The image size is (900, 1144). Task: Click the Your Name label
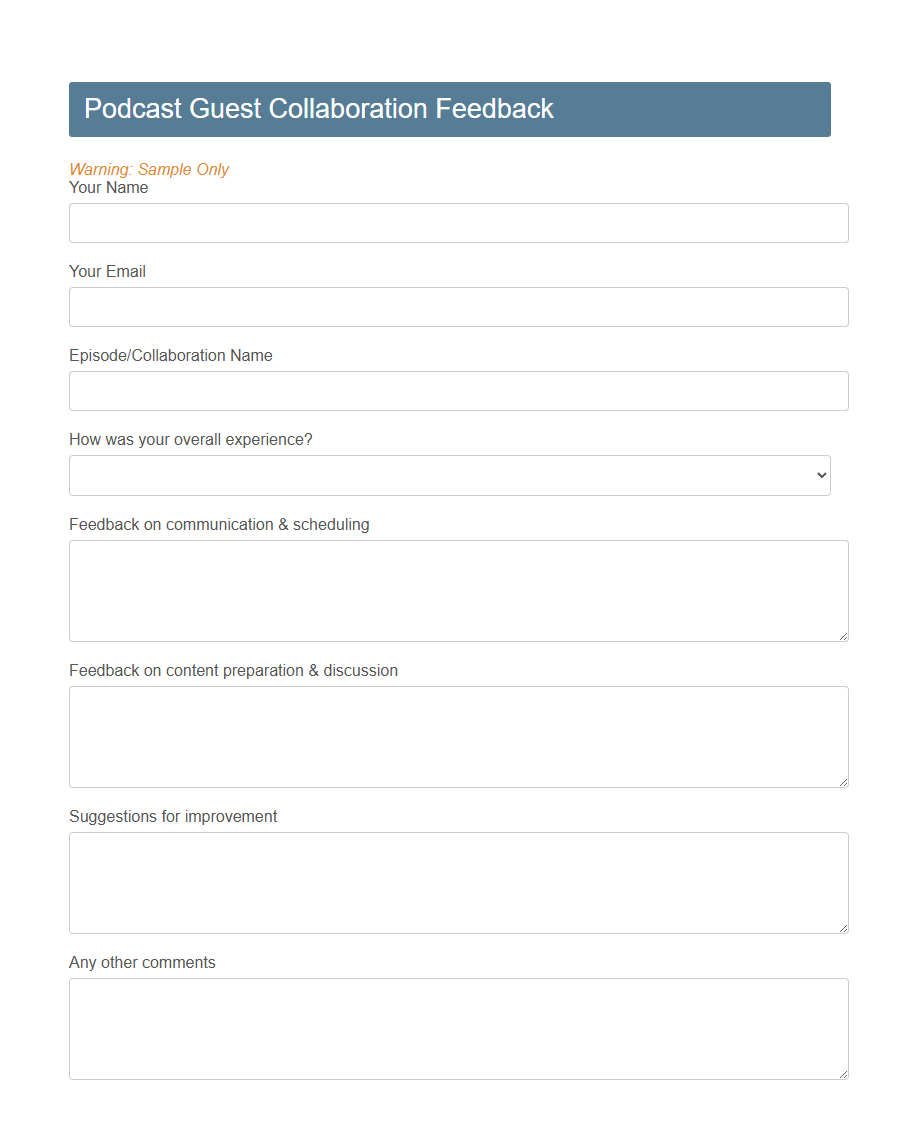108,187
